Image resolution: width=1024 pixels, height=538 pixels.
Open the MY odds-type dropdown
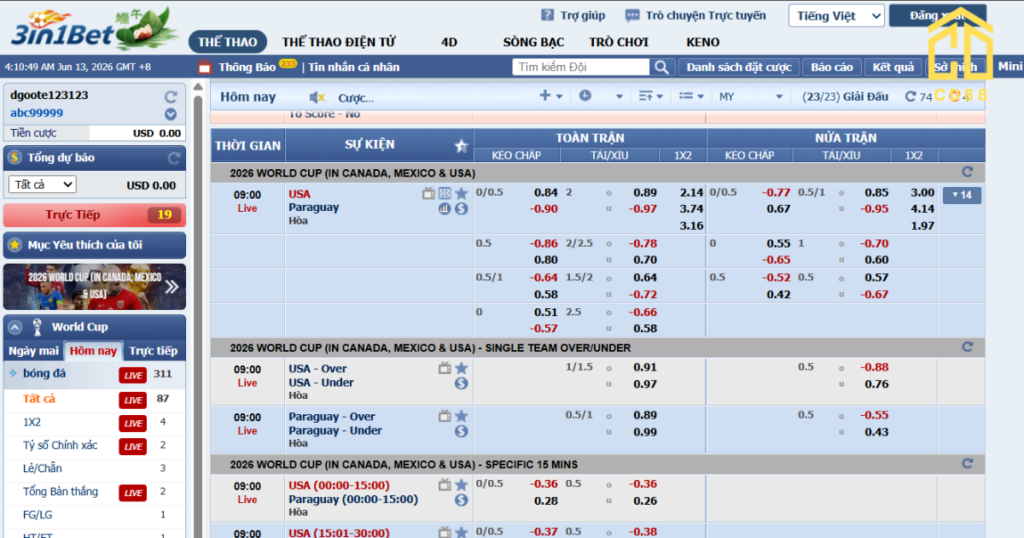750,97
